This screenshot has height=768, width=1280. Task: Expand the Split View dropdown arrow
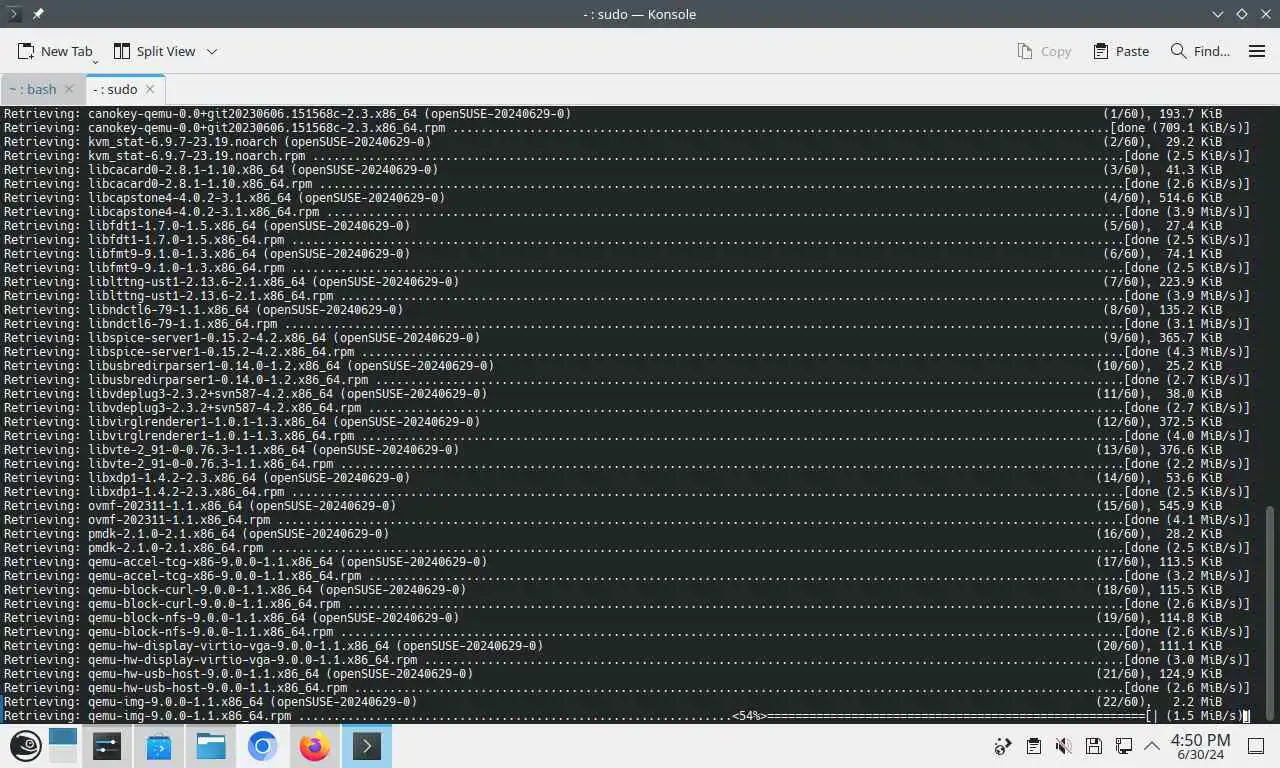[212, 51]
